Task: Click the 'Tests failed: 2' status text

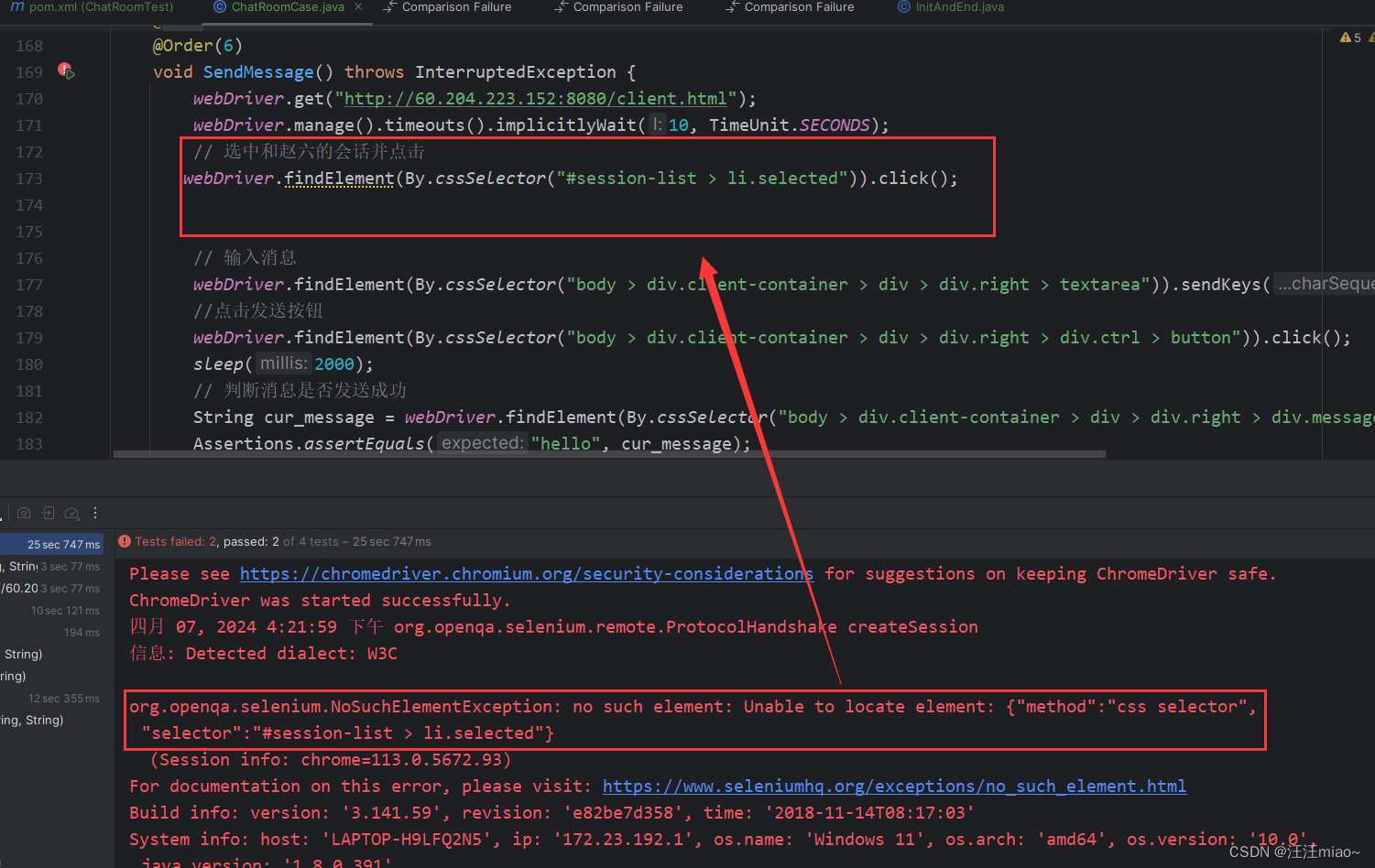Action: click(177, 542)
